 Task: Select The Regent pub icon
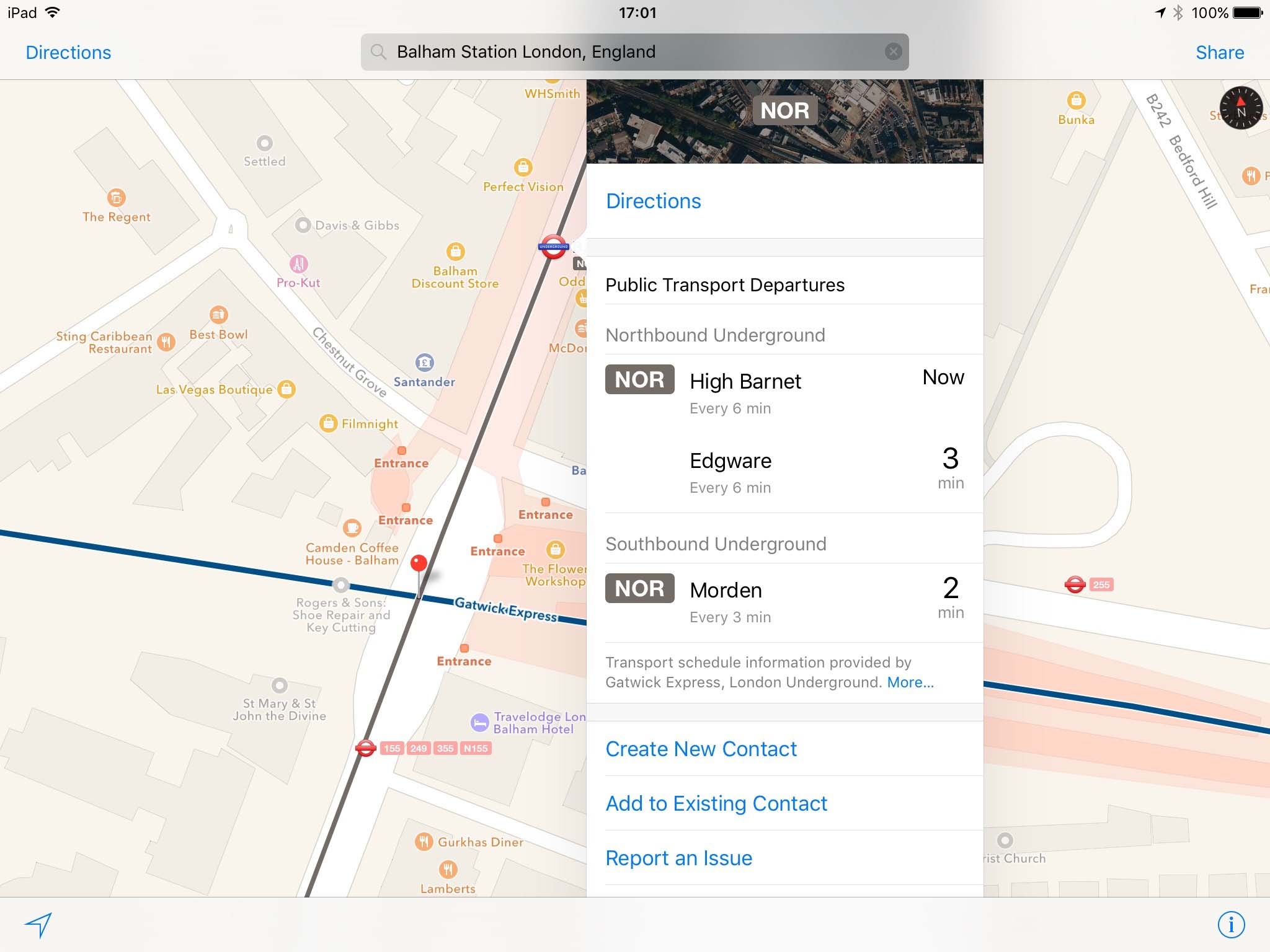click(x=116, y=198)
